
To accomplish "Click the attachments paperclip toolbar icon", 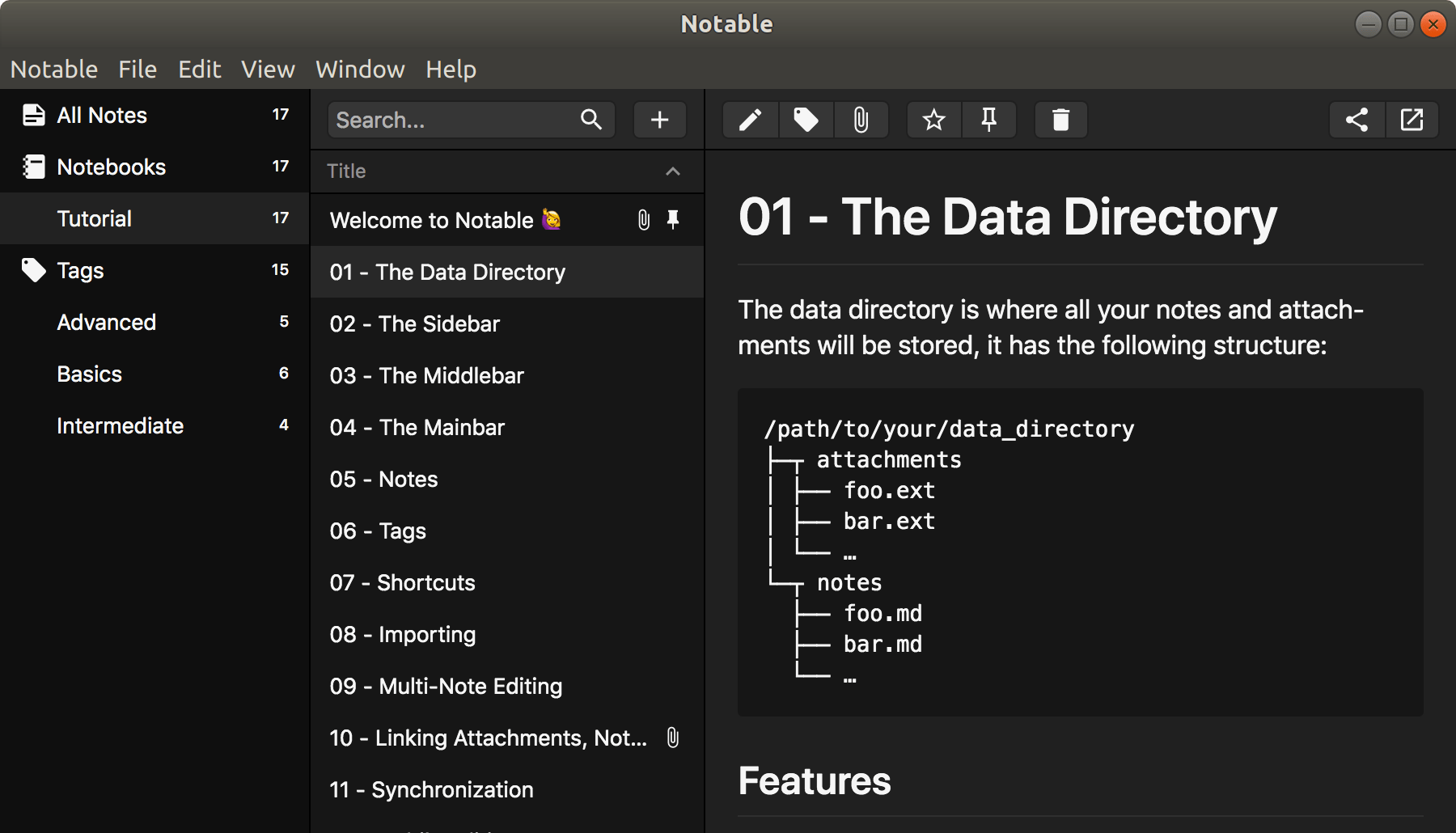I will [861, 120].
